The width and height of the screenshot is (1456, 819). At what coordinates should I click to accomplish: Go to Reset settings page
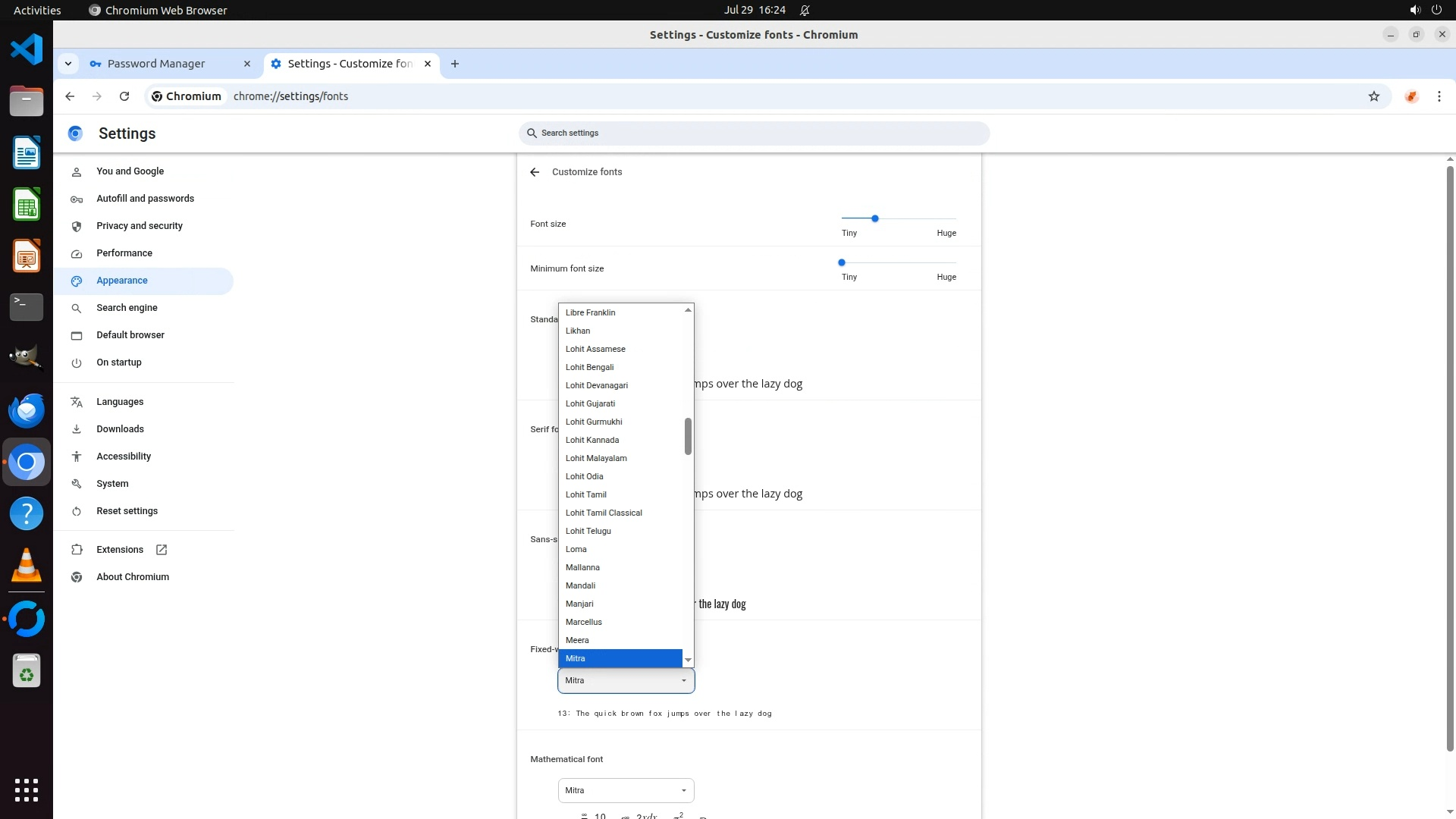click(127, 511)
